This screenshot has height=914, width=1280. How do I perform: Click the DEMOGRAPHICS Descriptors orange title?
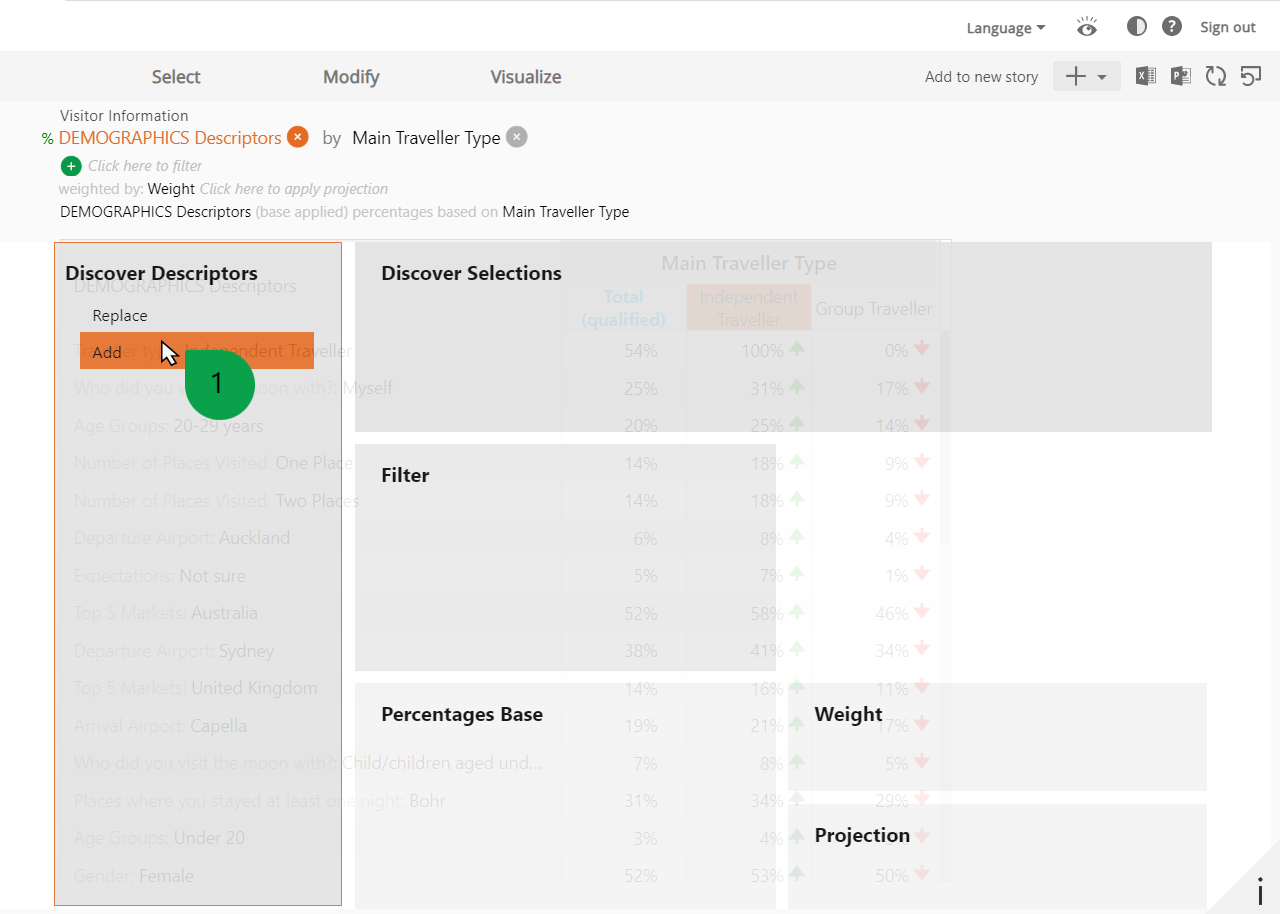pyautogui.click(x=170, y=138)
